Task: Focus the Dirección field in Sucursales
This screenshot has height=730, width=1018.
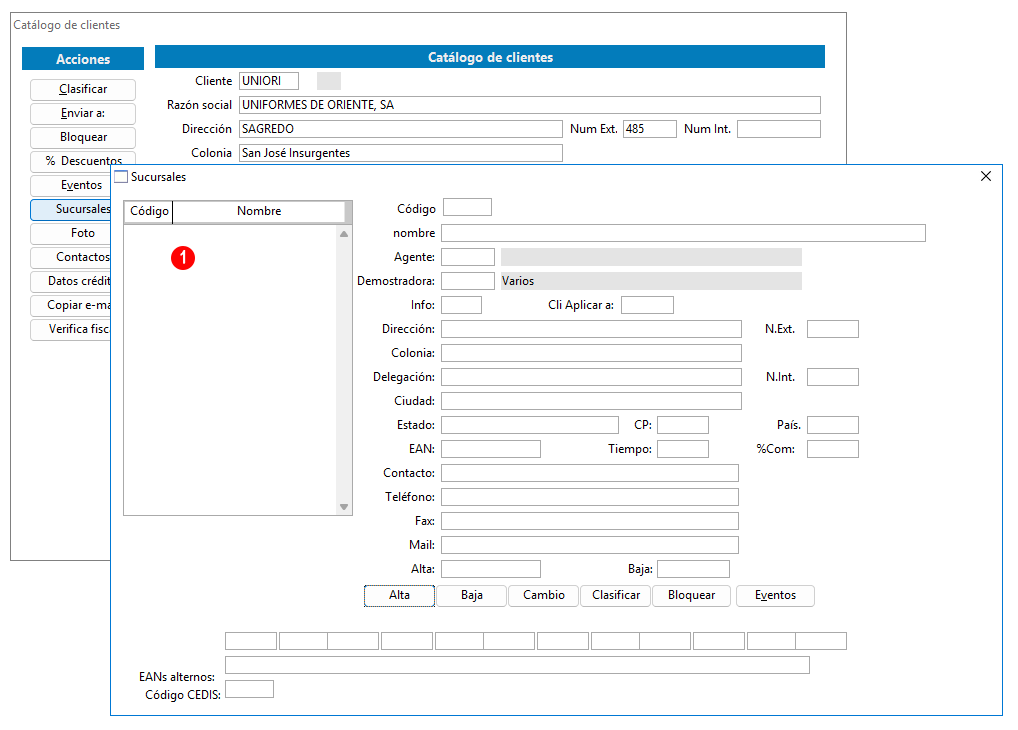Action: tap(591, 329)
